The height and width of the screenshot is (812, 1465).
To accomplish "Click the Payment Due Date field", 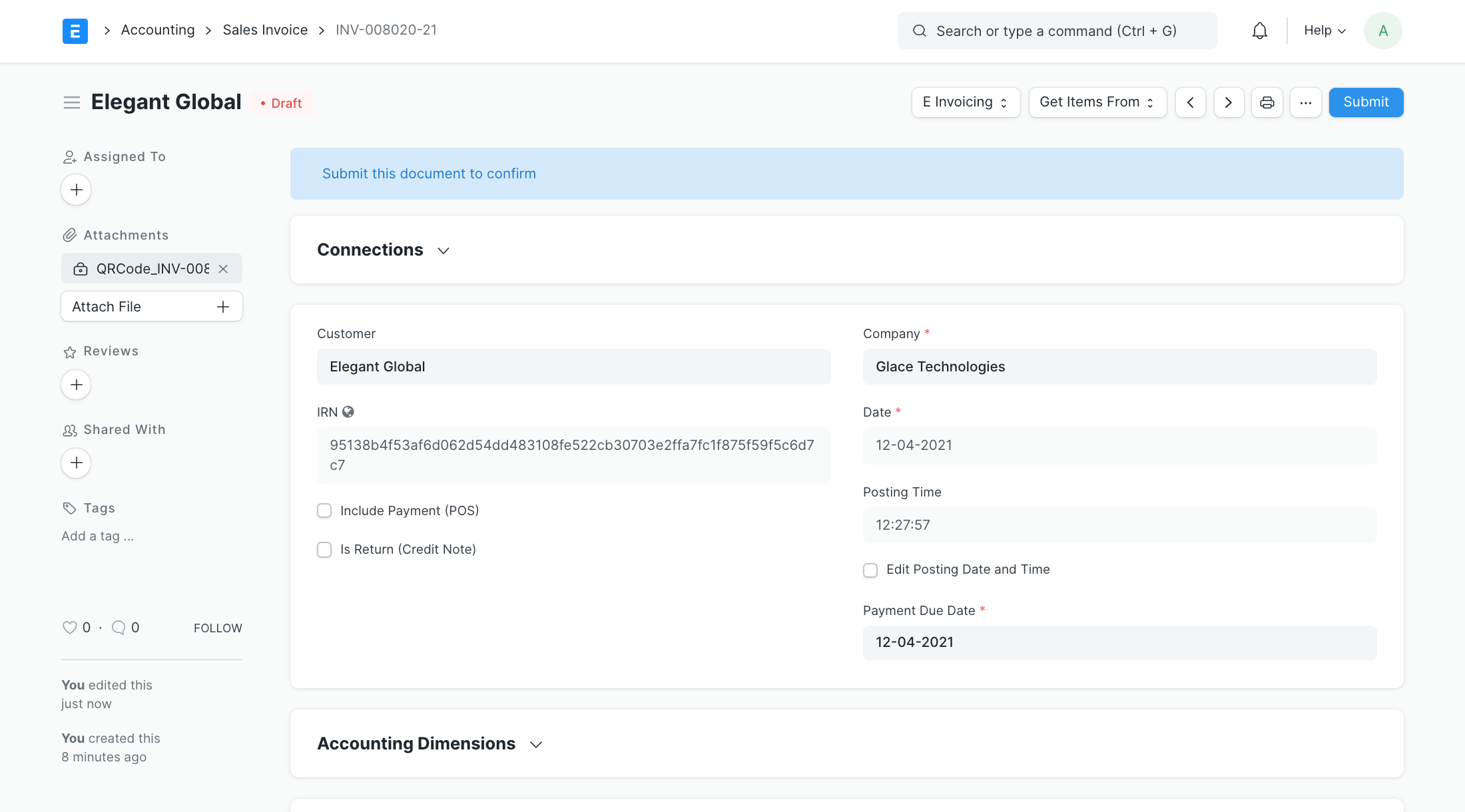I will click(x=1119, y=642).
